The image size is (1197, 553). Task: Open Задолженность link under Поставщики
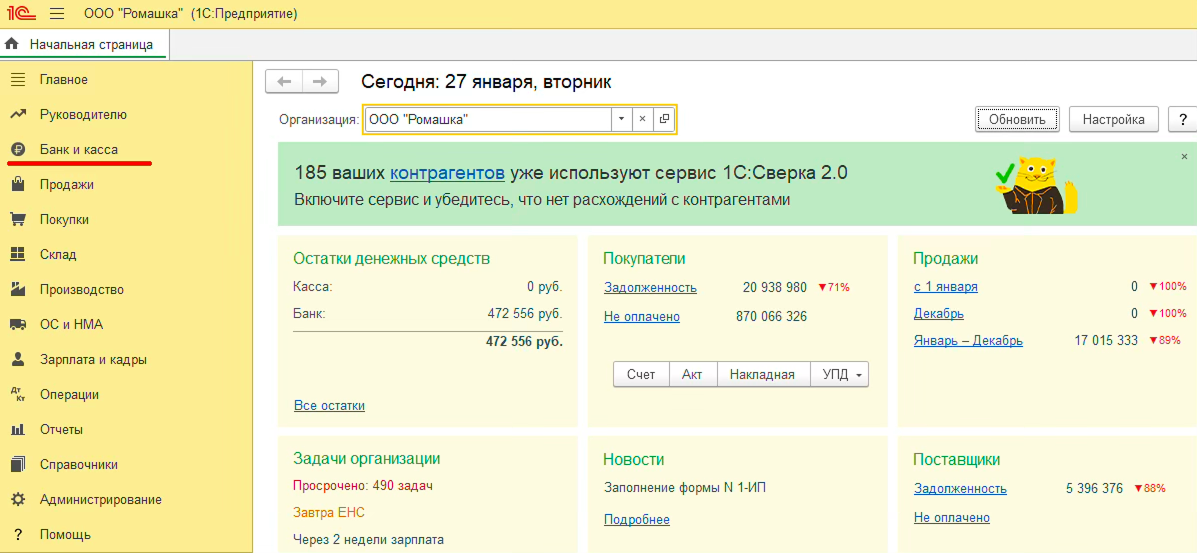[x=960, y=489]
